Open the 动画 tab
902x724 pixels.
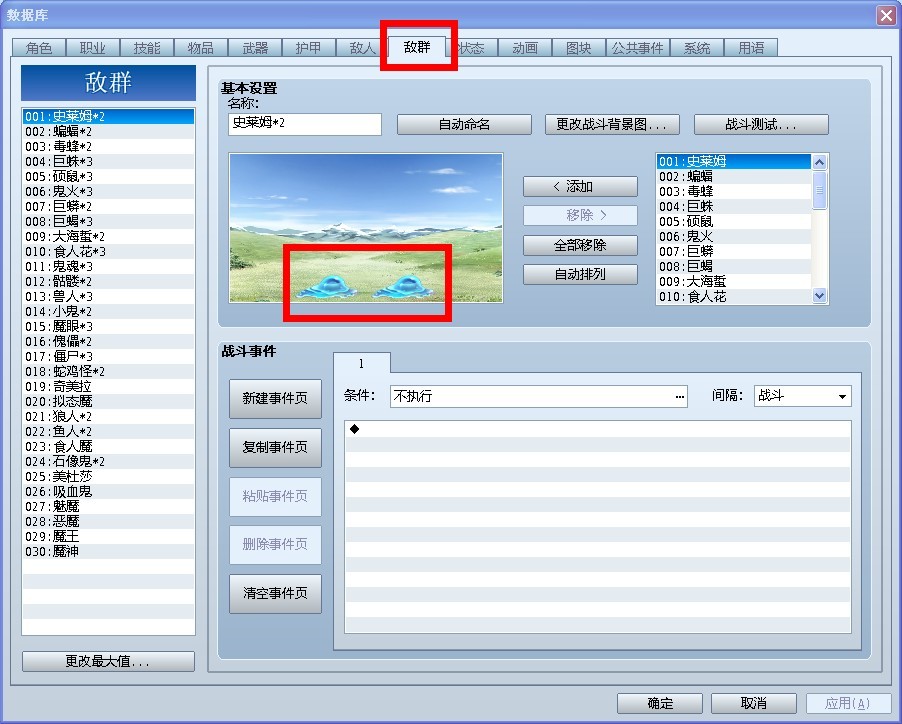pos(525,48)
